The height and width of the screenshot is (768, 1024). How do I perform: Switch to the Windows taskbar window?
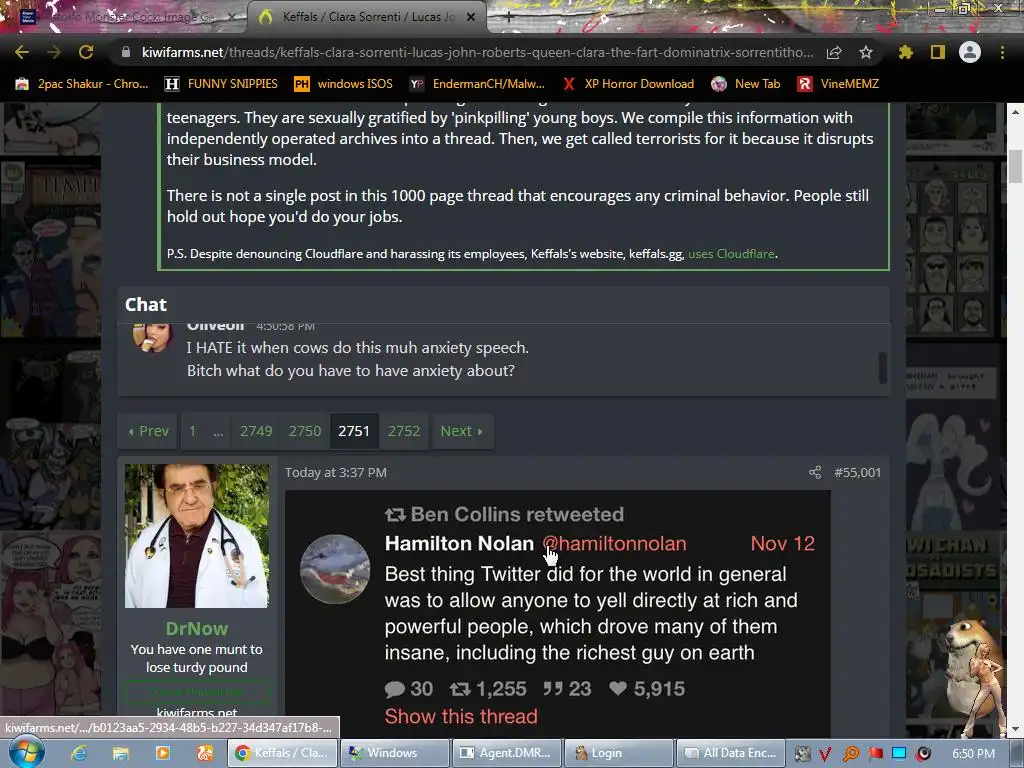(394, 753)
